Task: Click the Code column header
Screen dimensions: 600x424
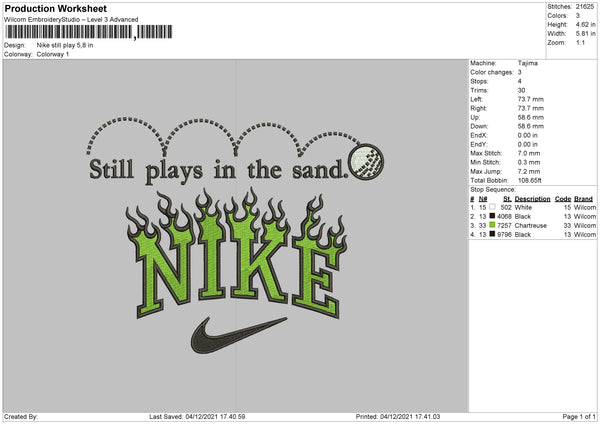Action: click(563, 199)
